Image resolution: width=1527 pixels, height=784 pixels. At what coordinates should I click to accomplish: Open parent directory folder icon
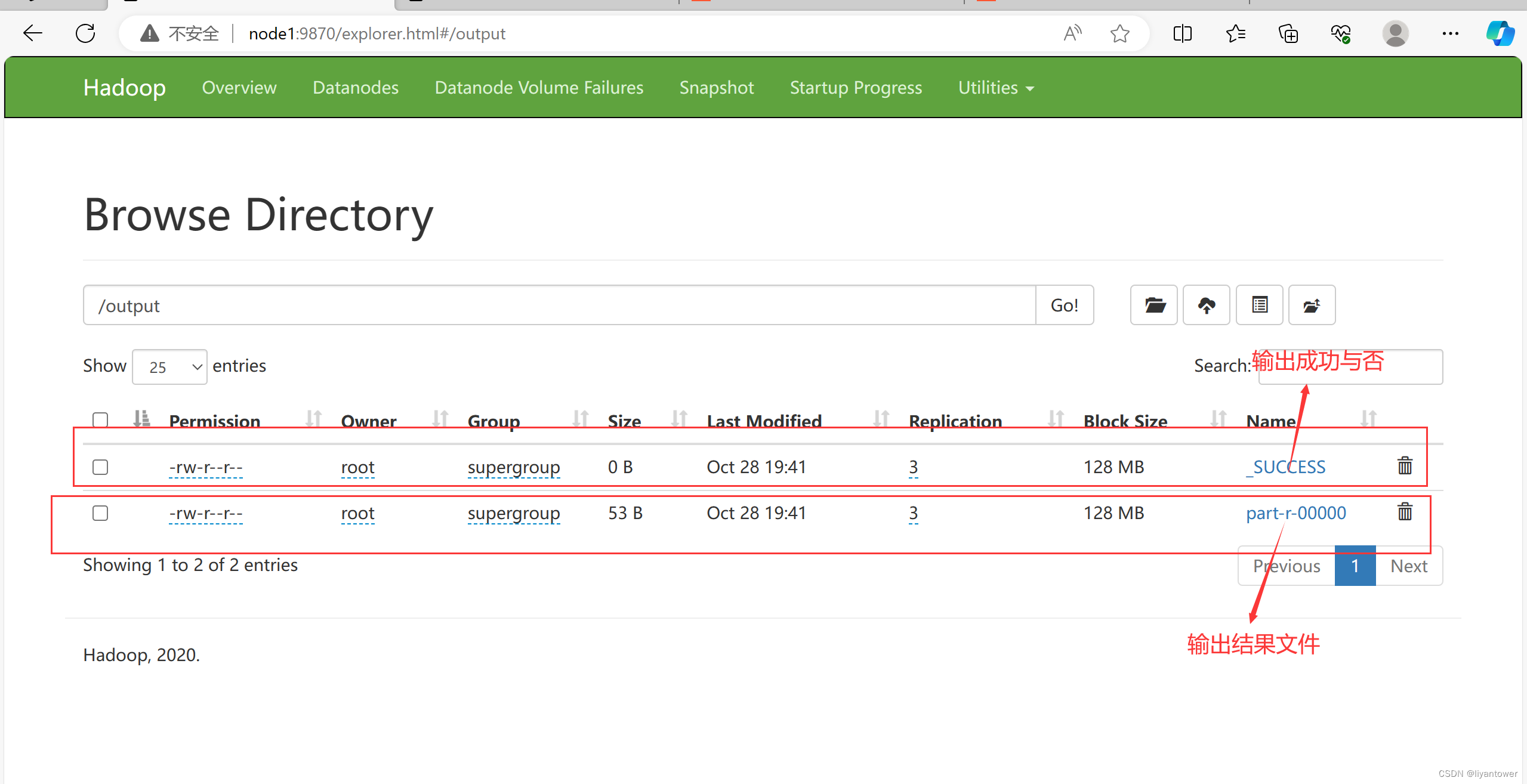pyautogui.click(x=1154, y=305)
